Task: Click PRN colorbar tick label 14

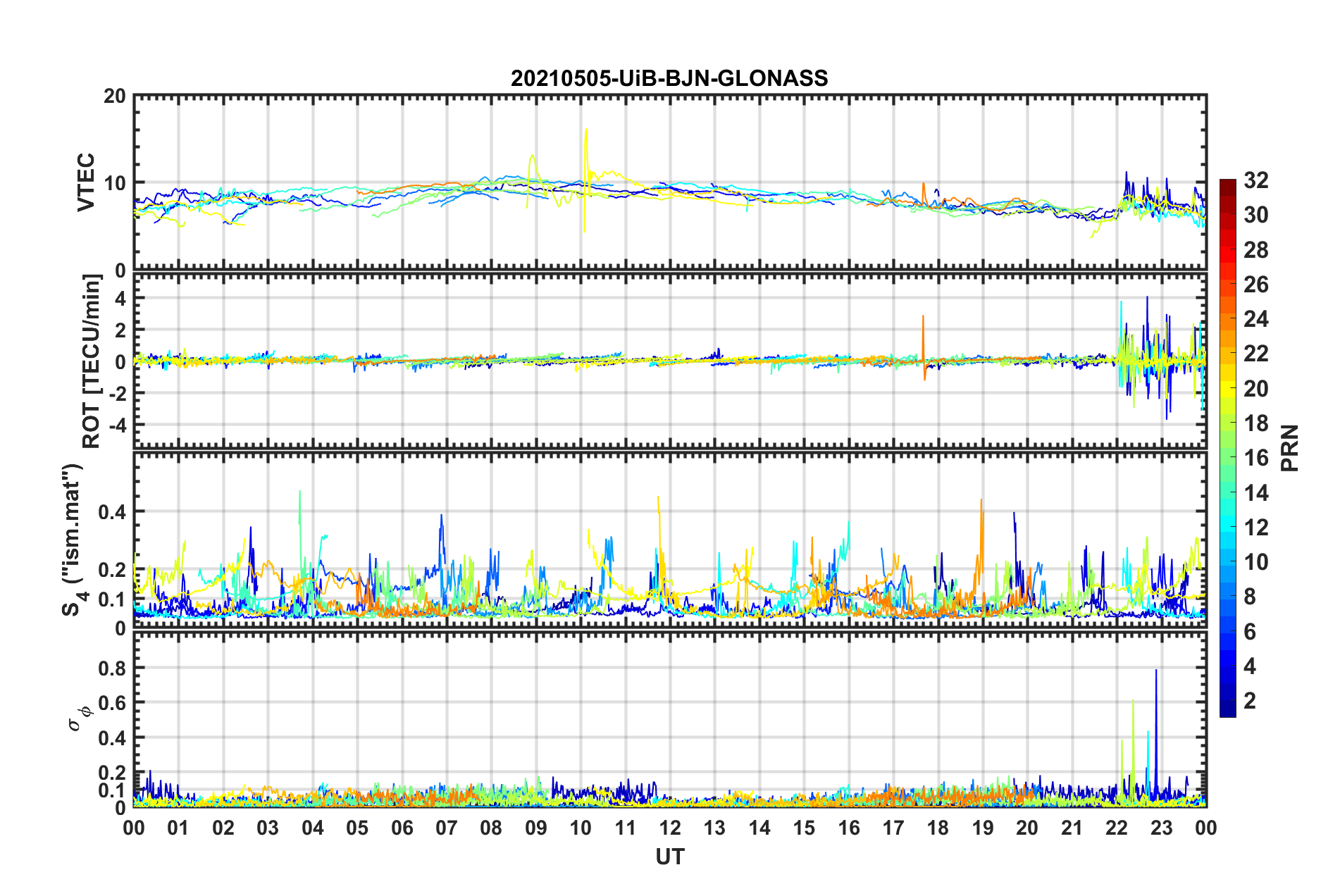Action: click(1256, 492)
